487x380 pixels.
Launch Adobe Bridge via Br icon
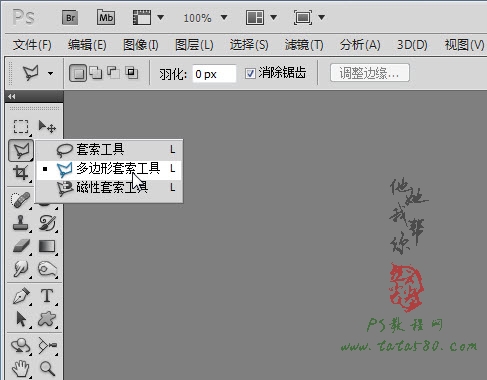[70, 17]
